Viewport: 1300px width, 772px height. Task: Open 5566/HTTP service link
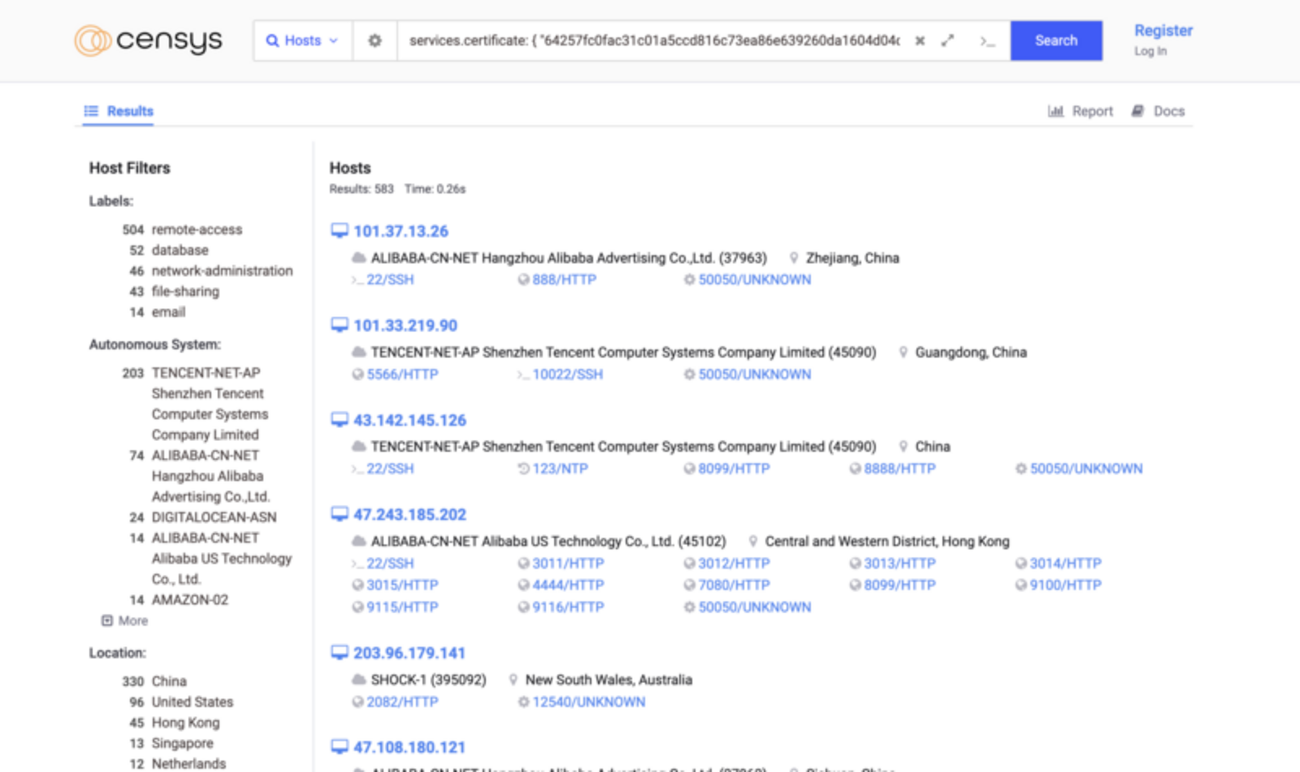point(402,375)
